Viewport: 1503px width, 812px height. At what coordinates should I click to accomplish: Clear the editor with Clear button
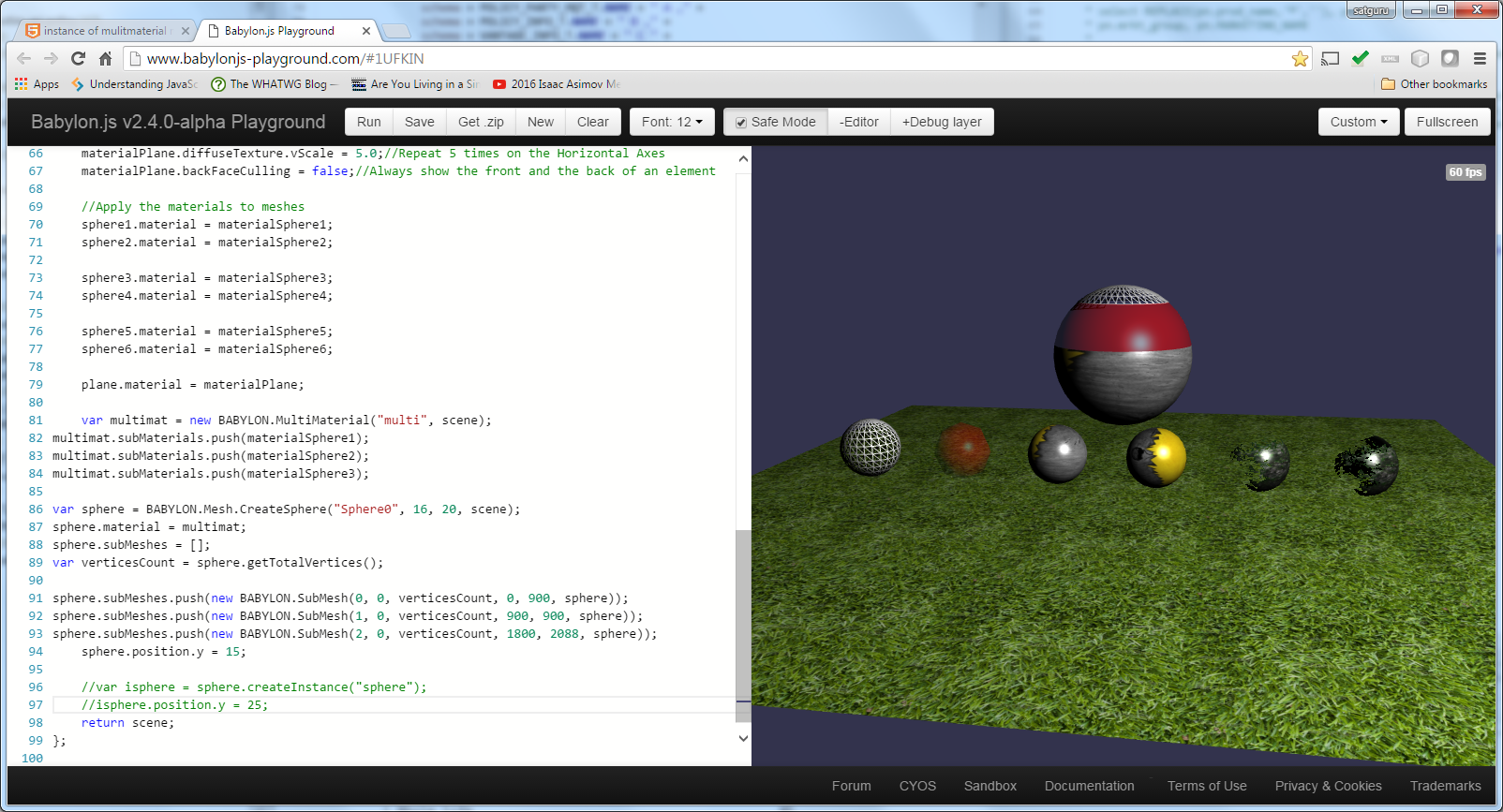click(x=593, y=122)
